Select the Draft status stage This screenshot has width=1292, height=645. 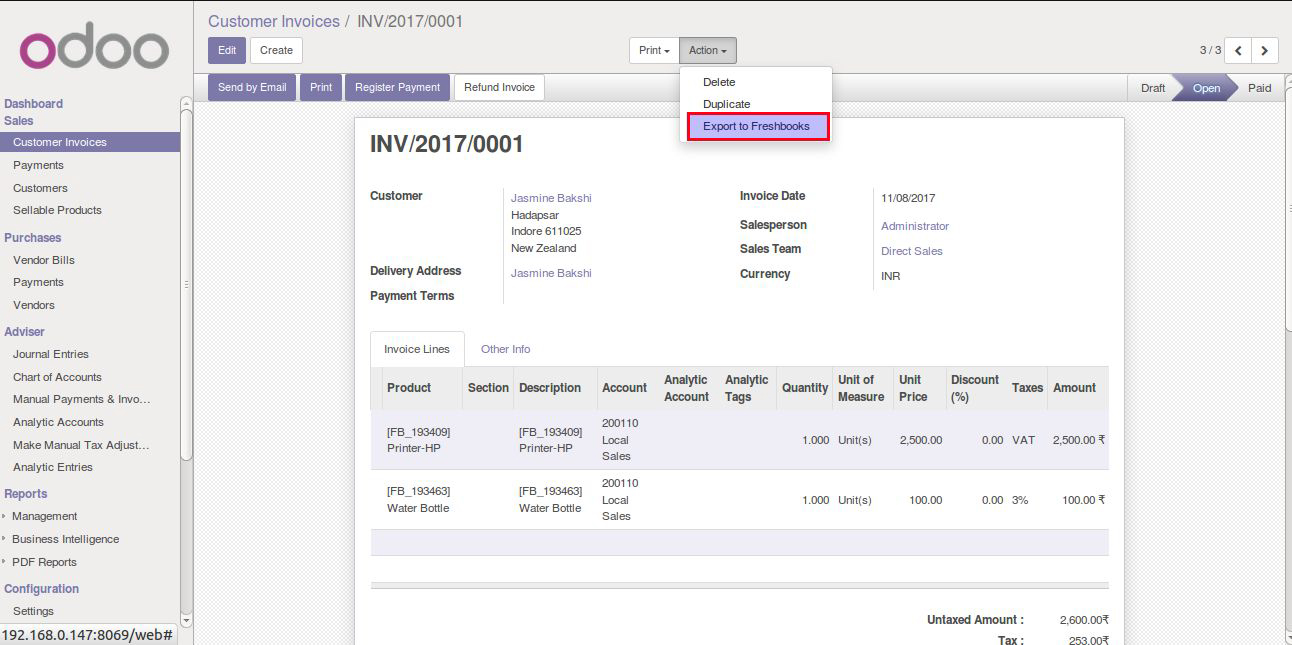pyautogui.click(x=1153, y=88)
